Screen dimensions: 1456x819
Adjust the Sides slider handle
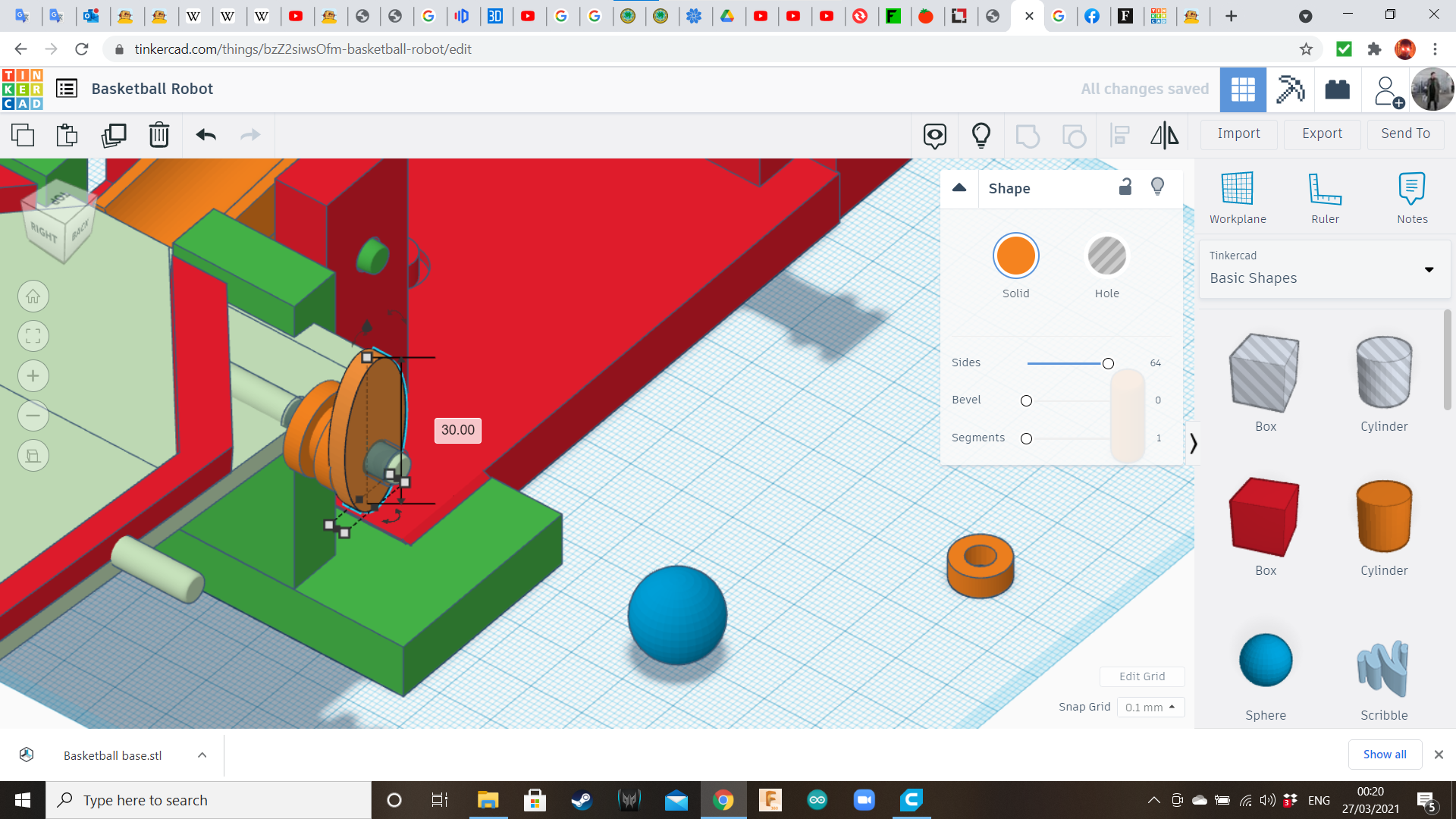(1108, 364)
